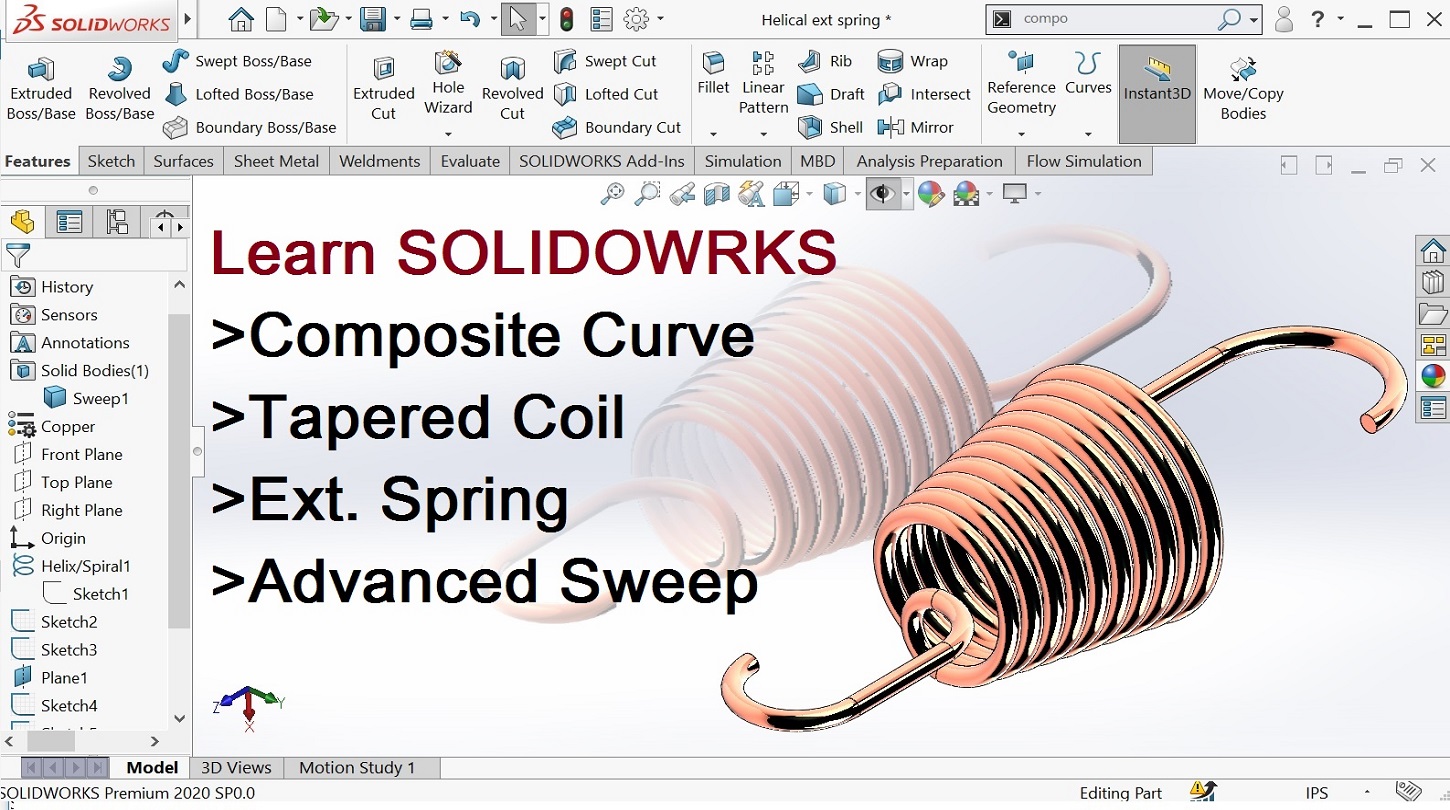Select the Swept Cut tool

pyautogui.click(x=605, y=61)
